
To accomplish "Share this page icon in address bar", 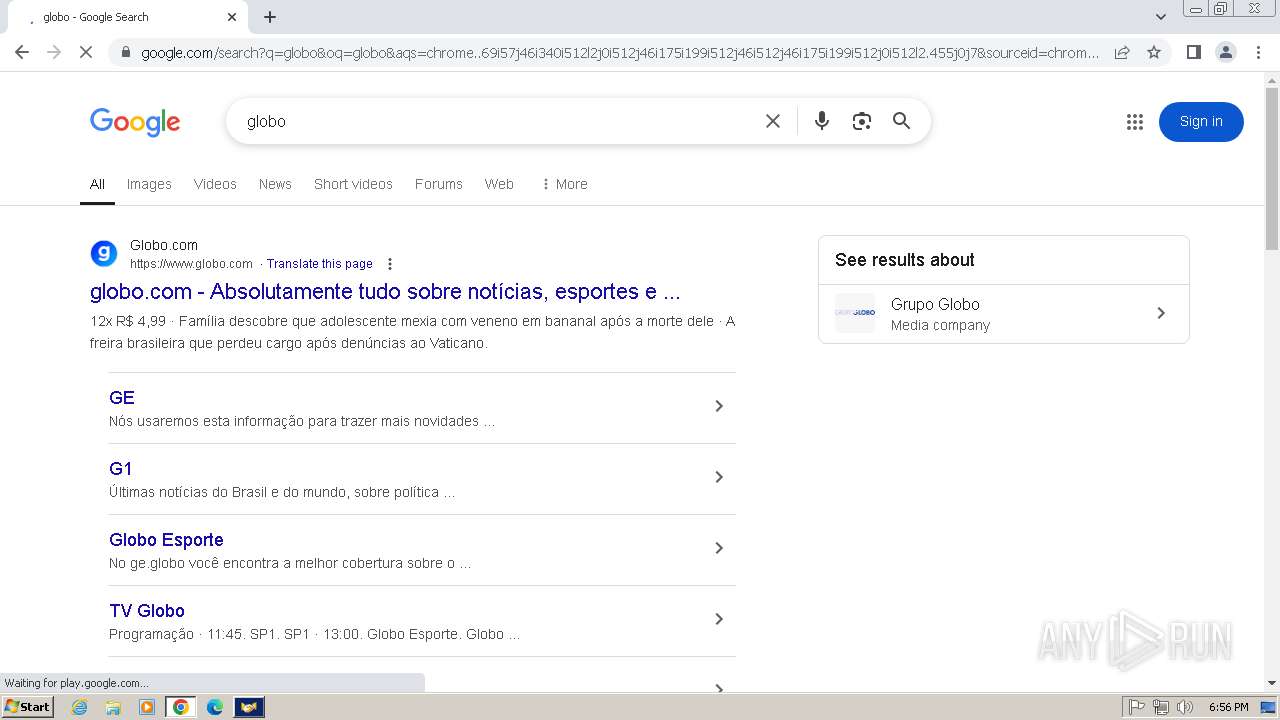I will click(x=1122, y=52).
